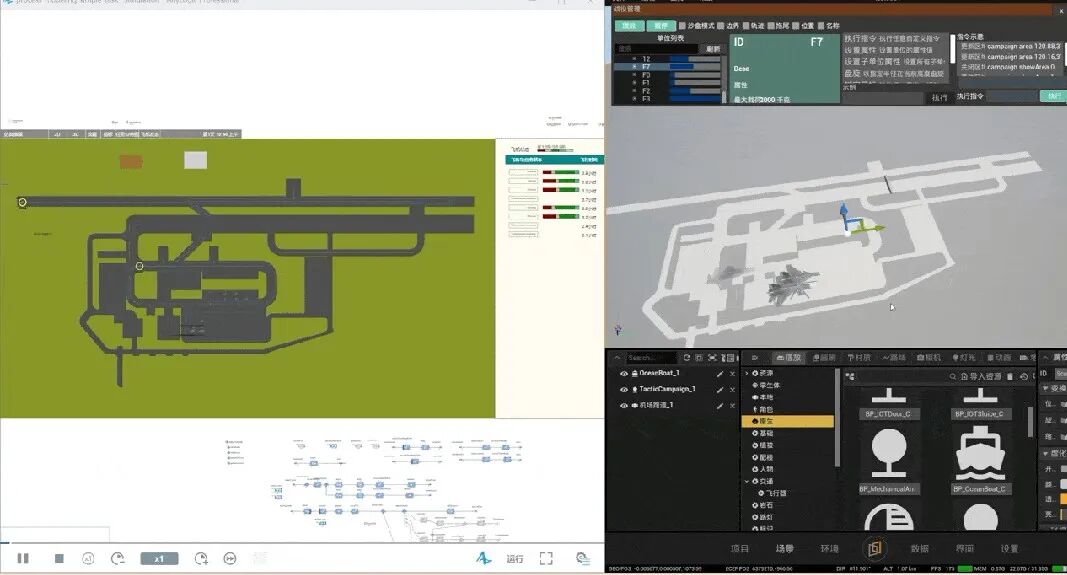Viewport: 1067px width, 575px height.
Task: Open 相机 tab in asset toolbar
Action: 929,357
